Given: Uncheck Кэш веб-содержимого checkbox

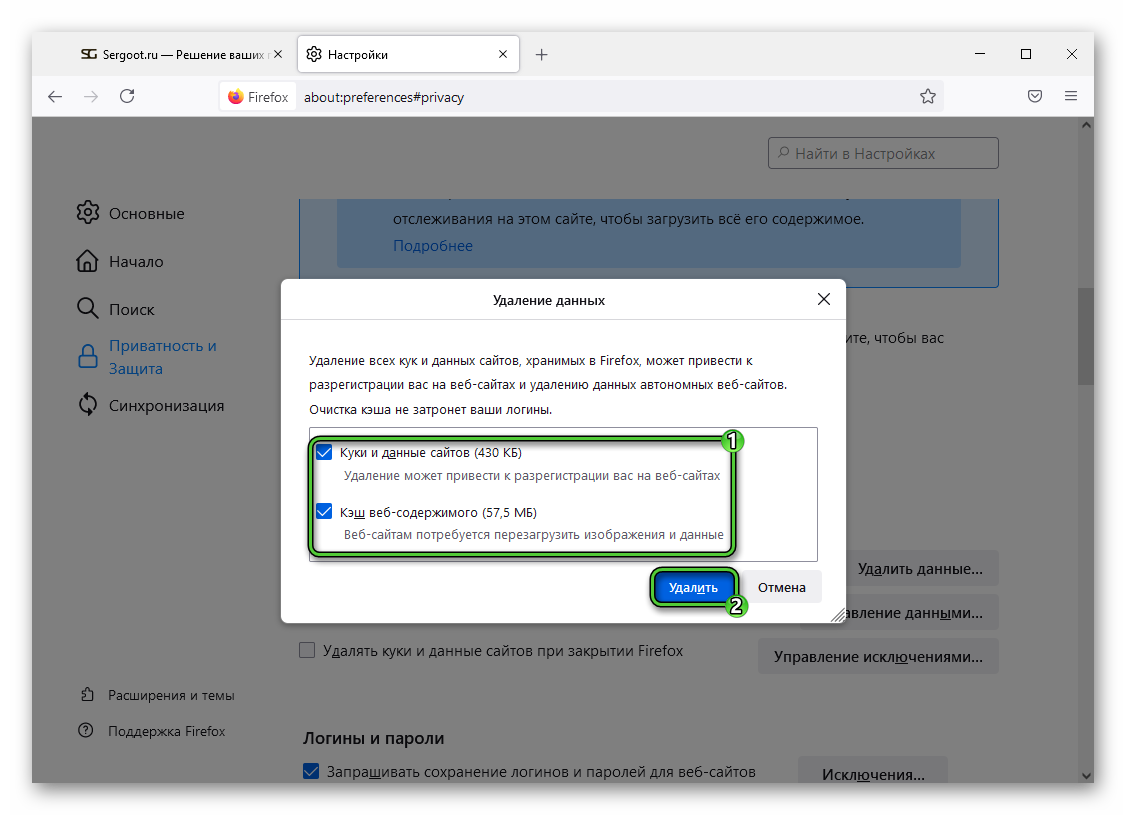Looking at the screenshot, I should (x=324, y=512).
